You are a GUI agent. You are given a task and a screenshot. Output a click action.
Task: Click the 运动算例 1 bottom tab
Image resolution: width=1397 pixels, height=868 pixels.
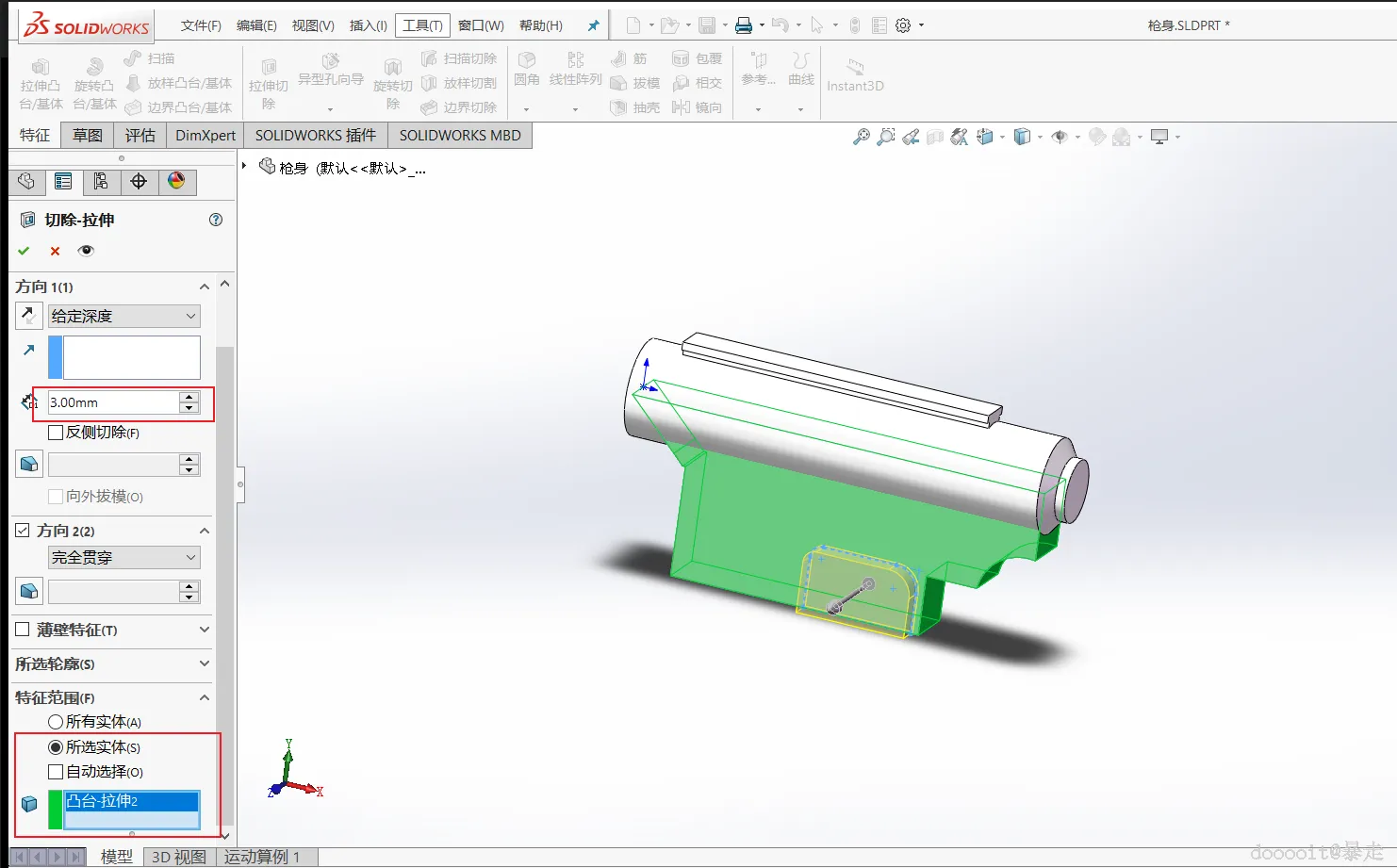coord(261,857)
